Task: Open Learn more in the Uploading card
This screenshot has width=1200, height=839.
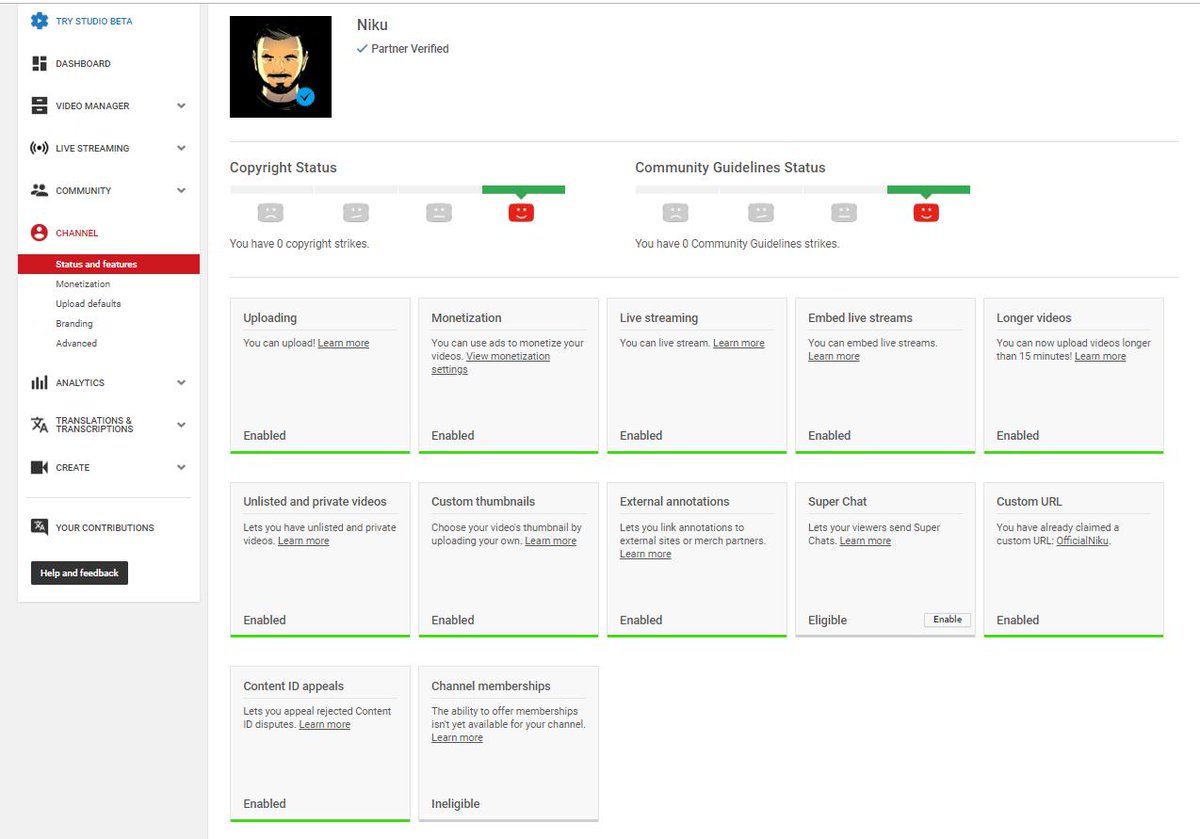Action: coord(343,343)
